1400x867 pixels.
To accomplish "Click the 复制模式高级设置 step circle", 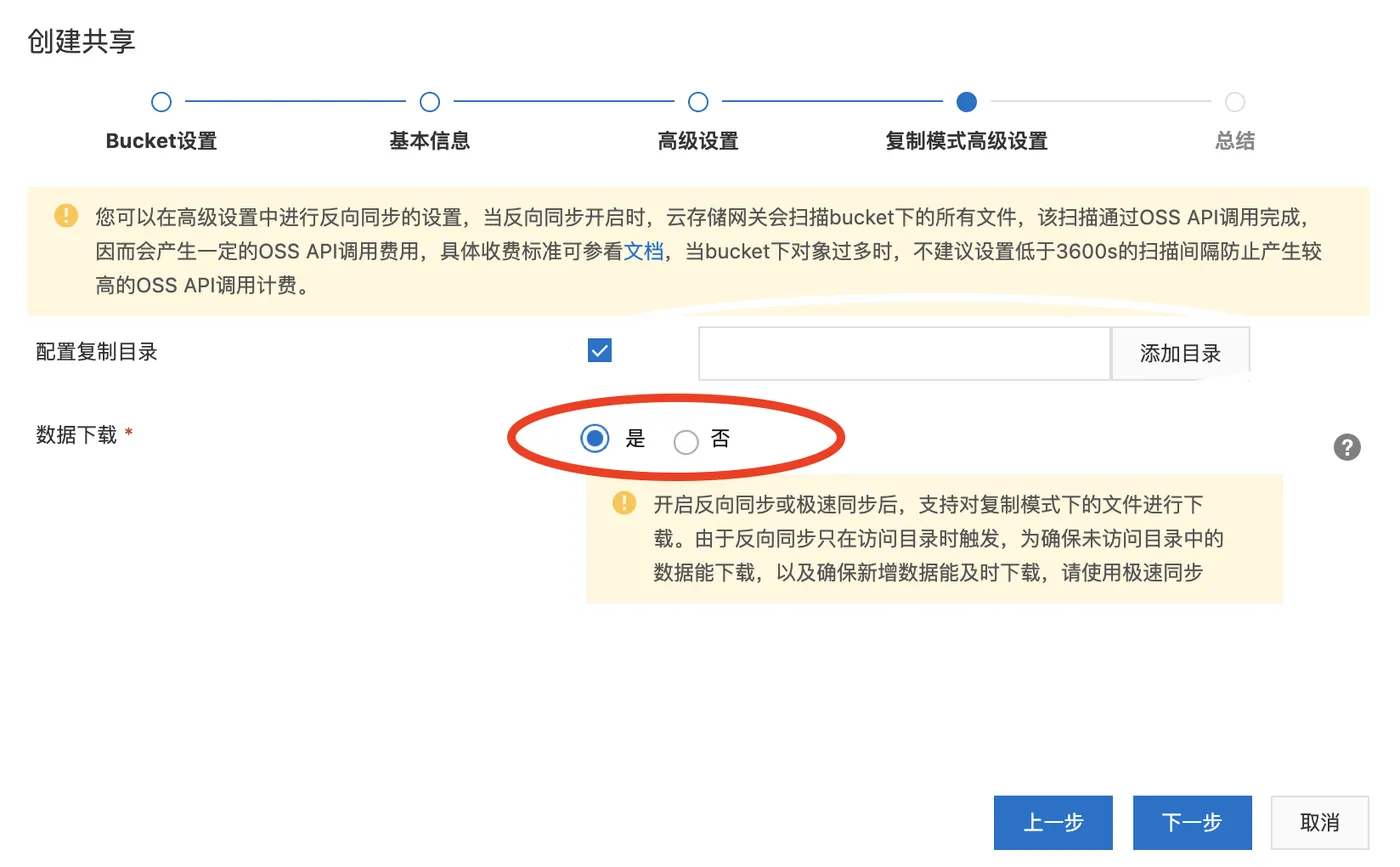I will (x=967, y=101).
